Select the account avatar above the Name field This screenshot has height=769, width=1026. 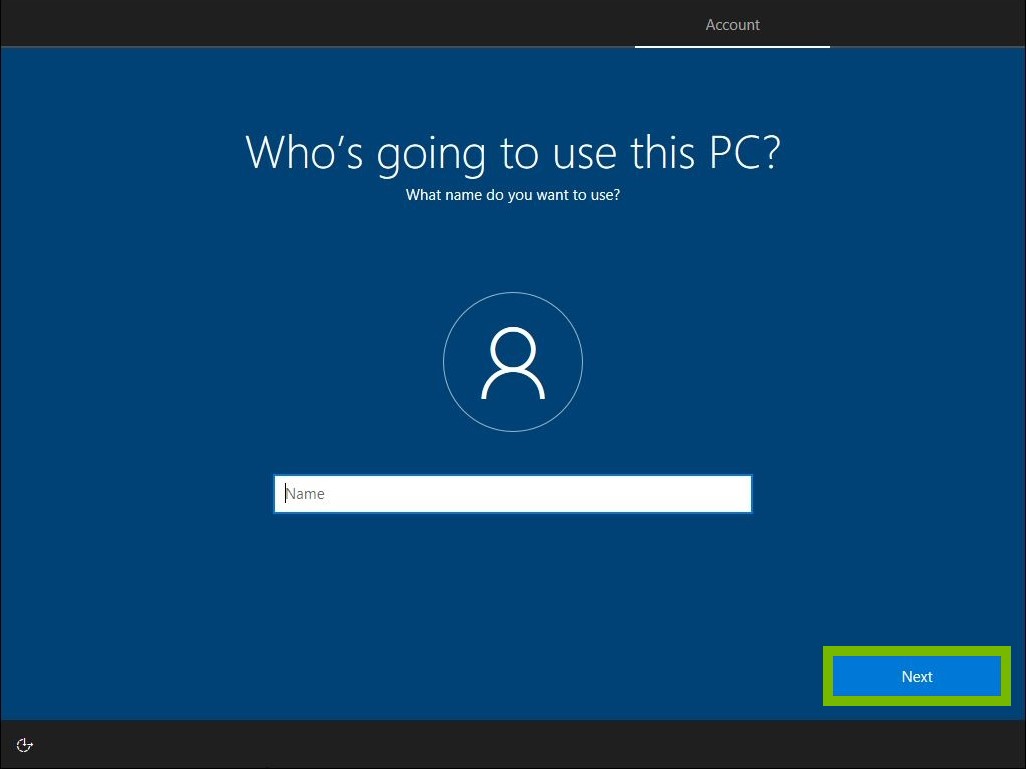tap(513, 362)
